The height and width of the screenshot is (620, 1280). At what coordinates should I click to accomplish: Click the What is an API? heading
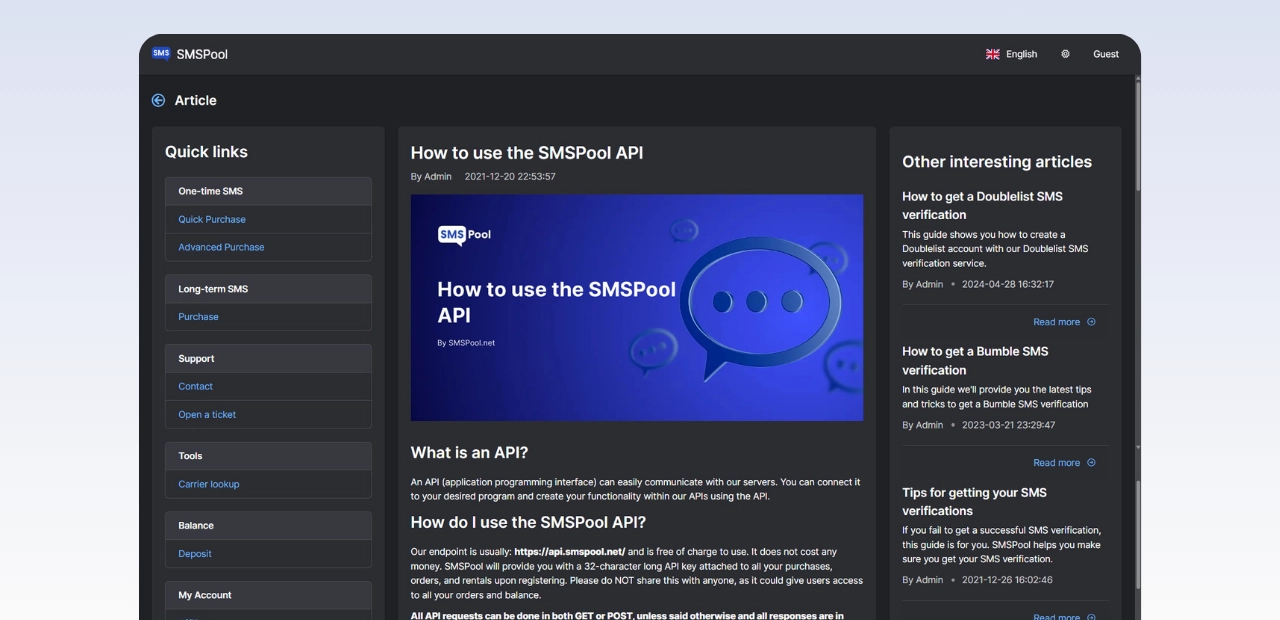click(469, 452)
